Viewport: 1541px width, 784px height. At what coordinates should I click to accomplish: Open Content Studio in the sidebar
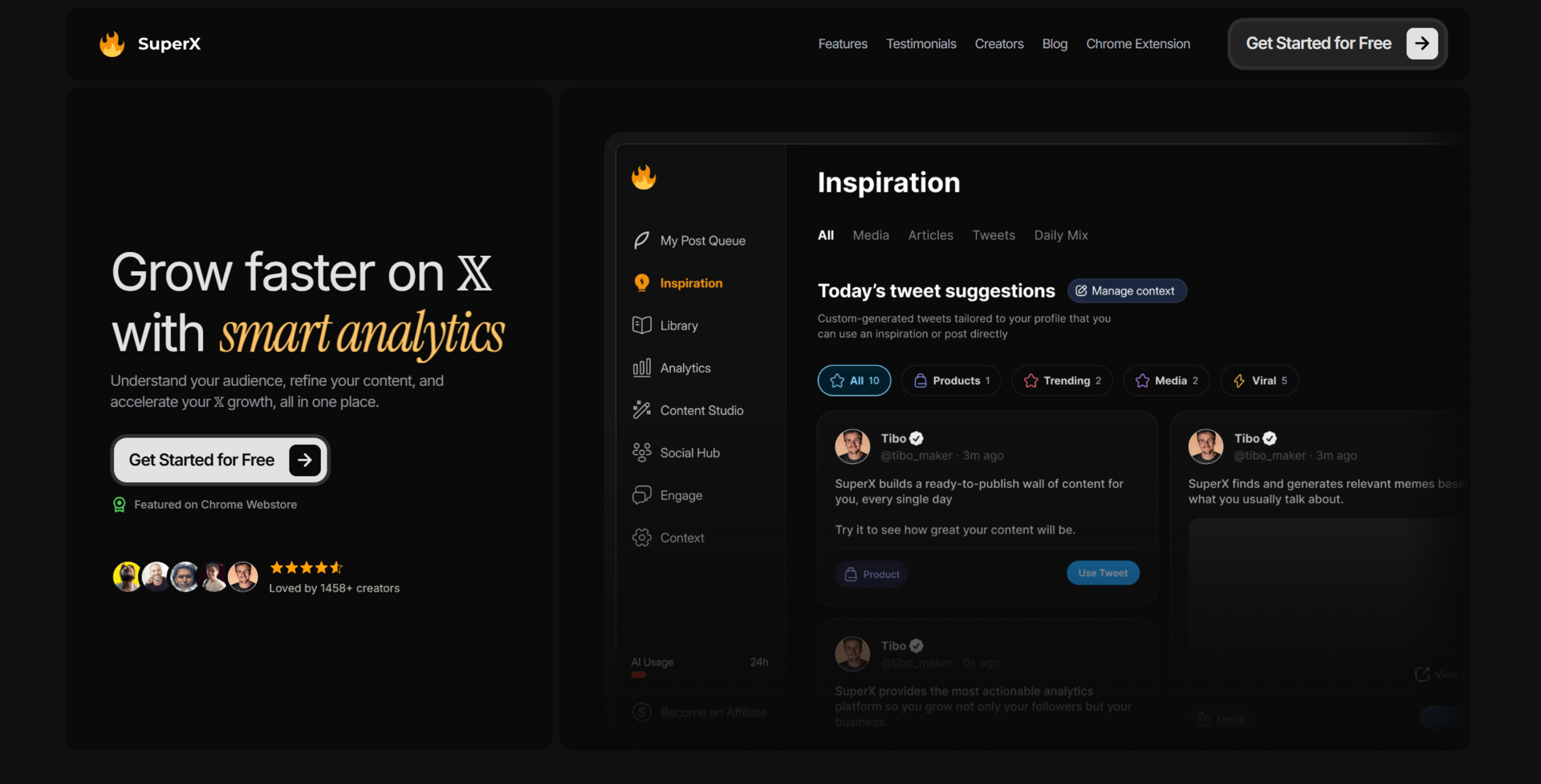pos(688,410)
